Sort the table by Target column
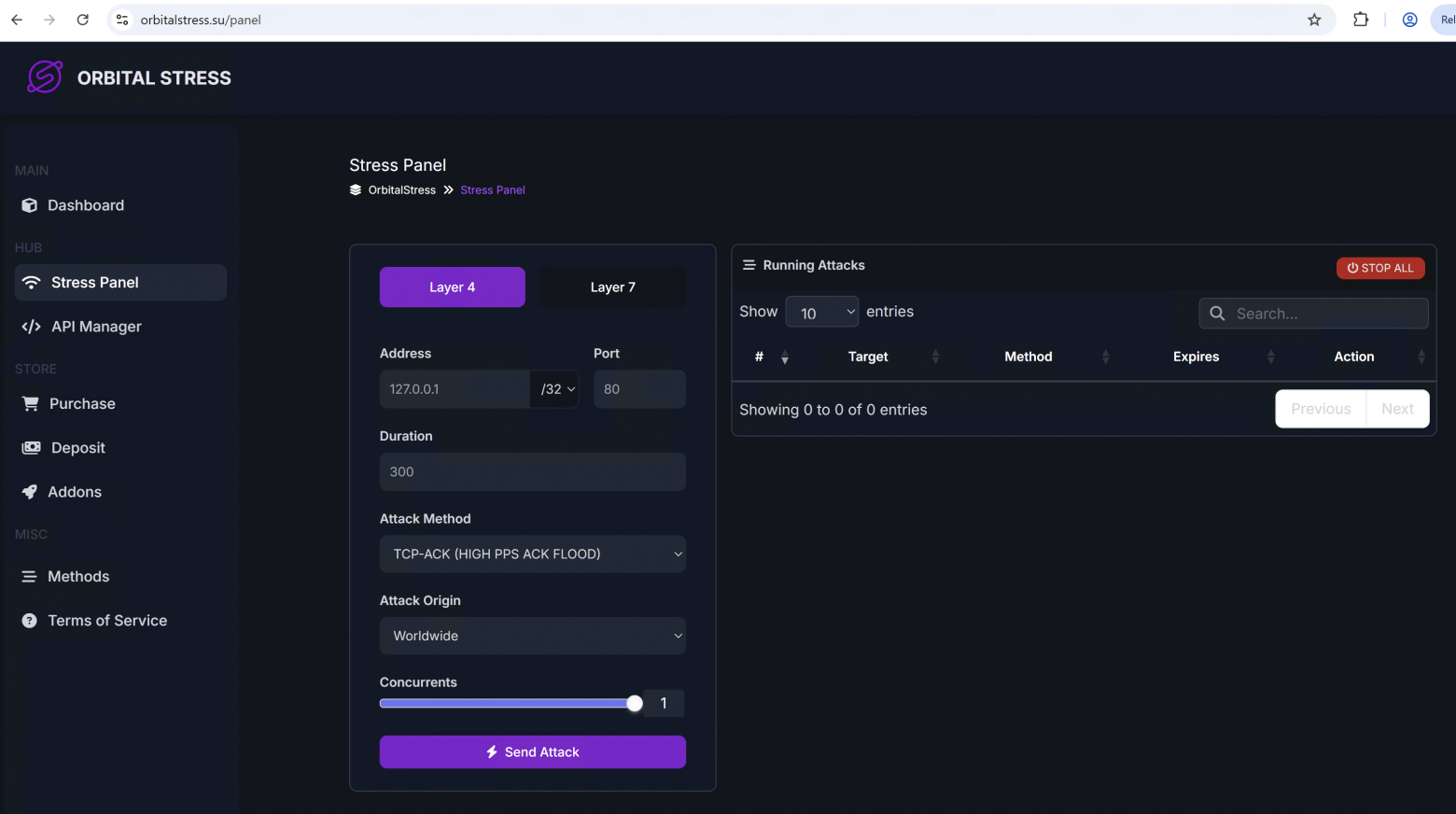Image resolution: width=1456 pixels, height=814 pixels. point(868,357)
